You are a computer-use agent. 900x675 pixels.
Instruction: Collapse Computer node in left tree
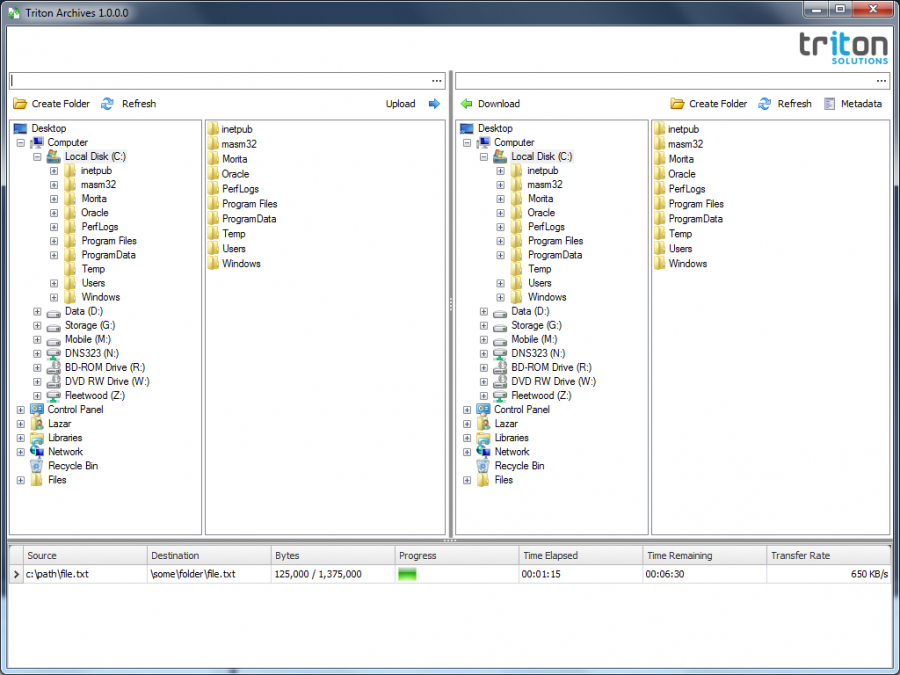(x=21, y=142)
